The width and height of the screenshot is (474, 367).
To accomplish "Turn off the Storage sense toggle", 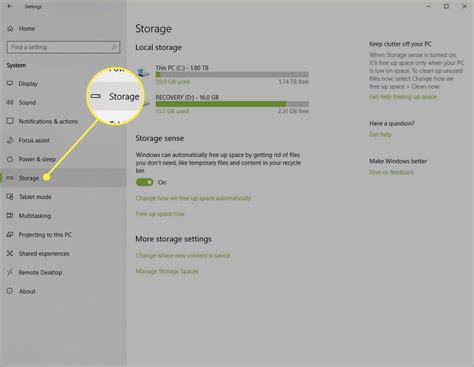I will pos(144,182).
